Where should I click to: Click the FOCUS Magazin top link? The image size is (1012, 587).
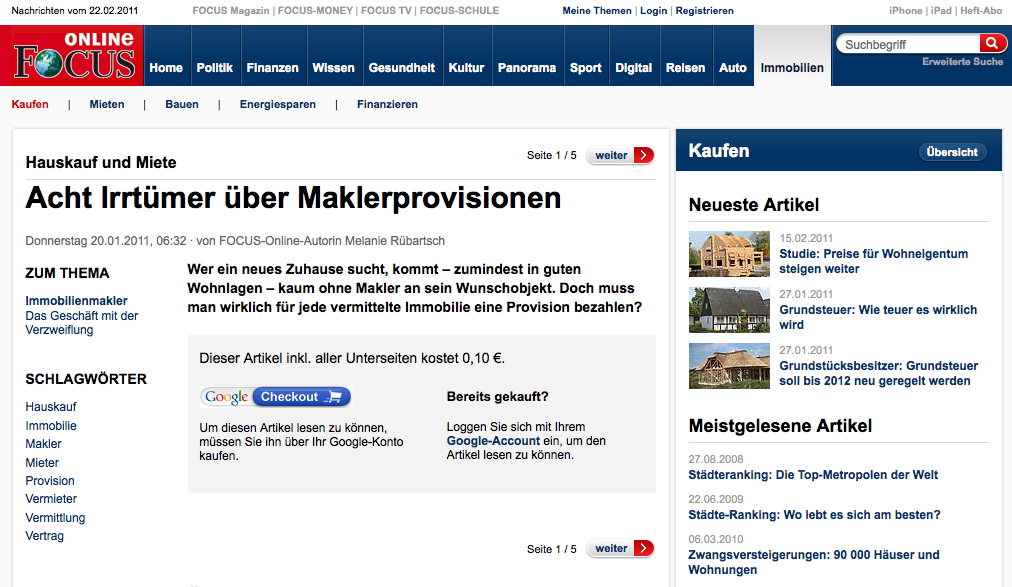tap(230, 10)
